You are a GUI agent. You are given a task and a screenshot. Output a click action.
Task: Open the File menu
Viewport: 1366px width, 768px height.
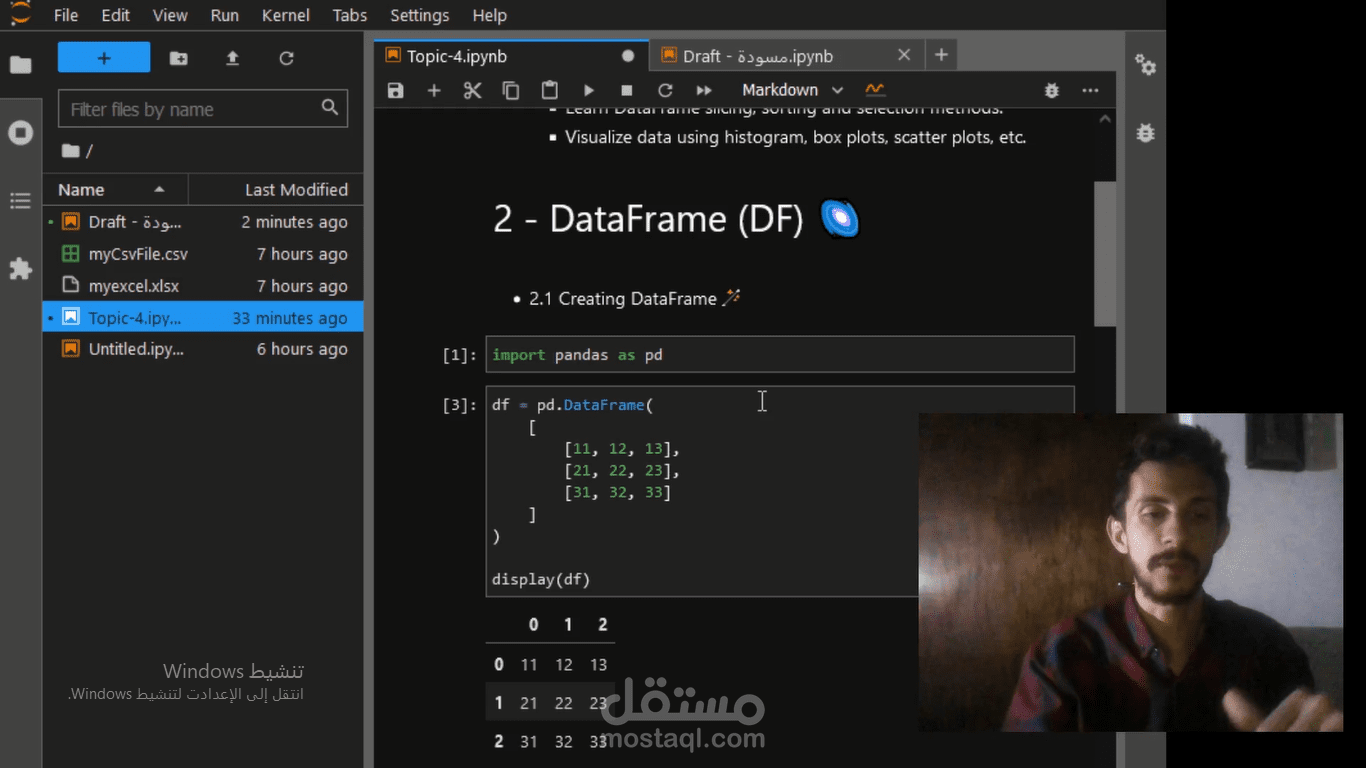66,15
